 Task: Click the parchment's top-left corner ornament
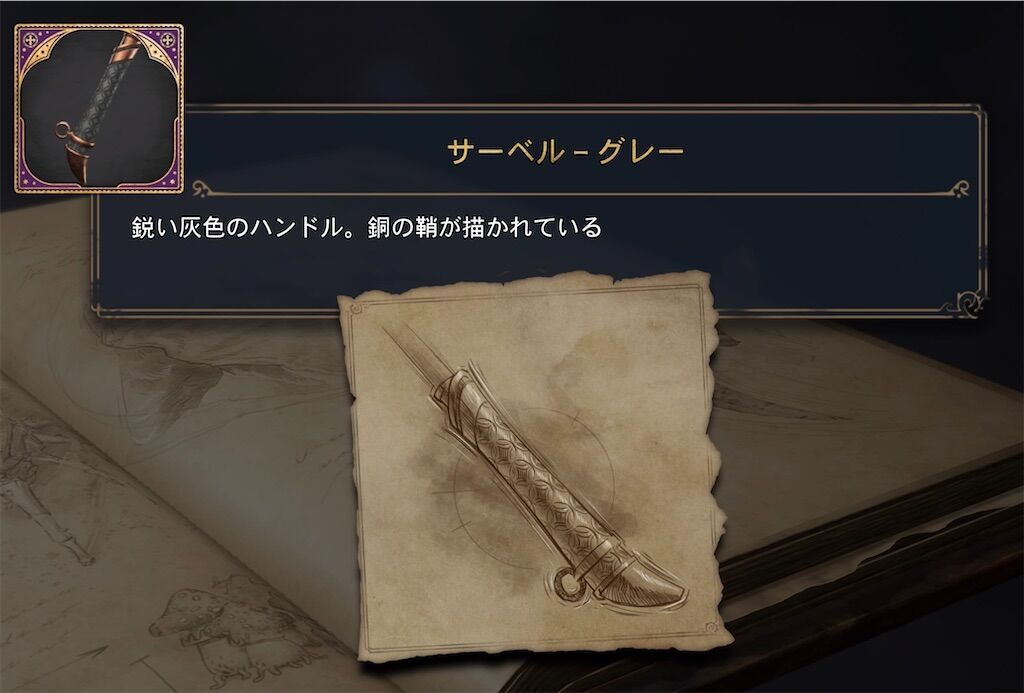[356, 308]
